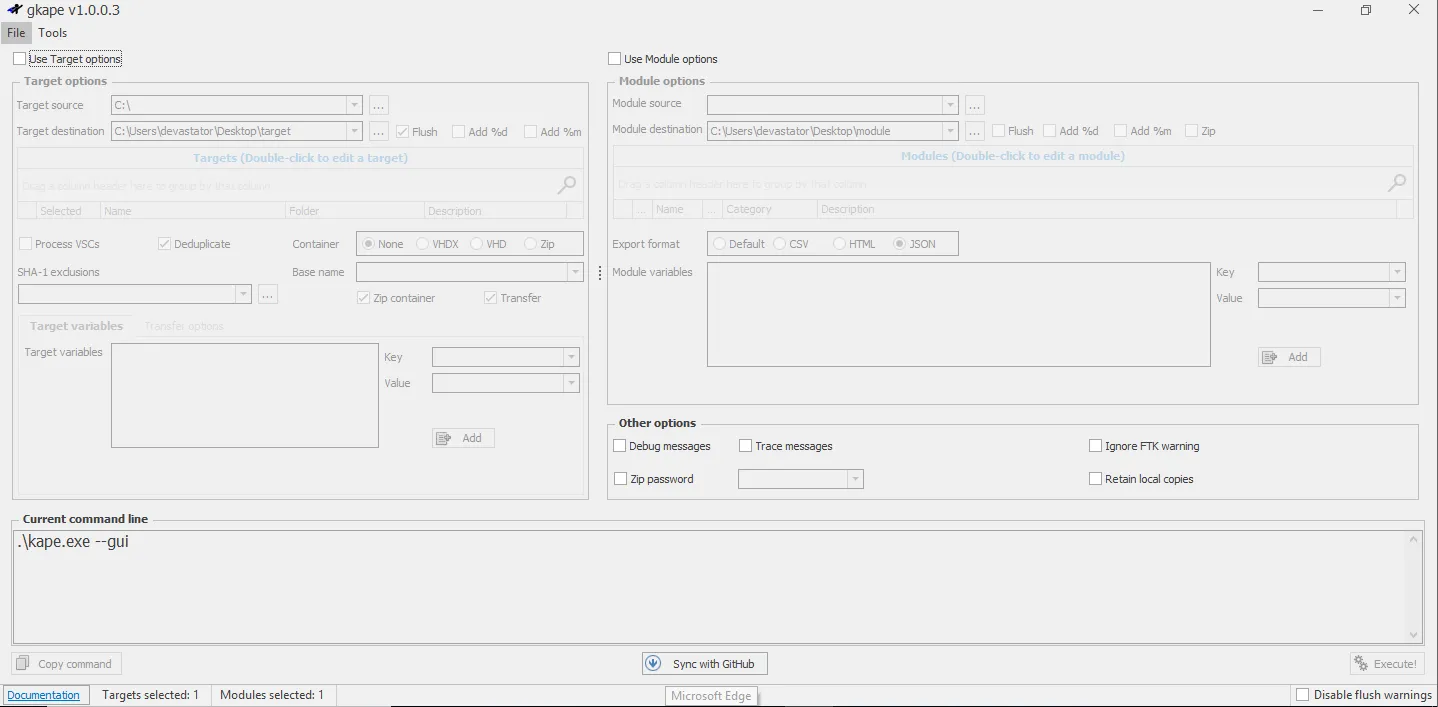Select HTML export format

[840, 244]
